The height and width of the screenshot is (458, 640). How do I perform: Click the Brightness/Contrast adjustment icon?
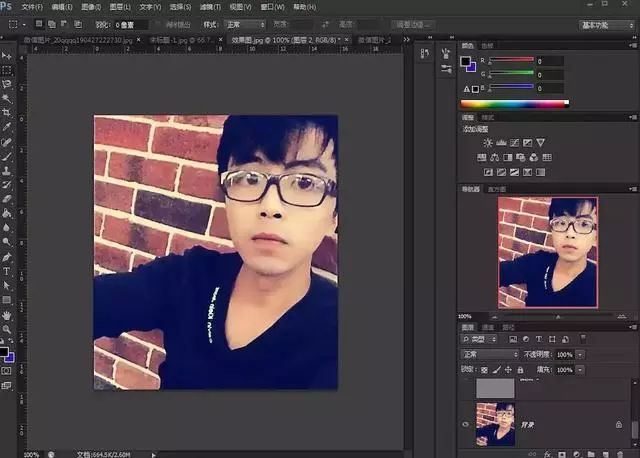pyautogui.click(x=488, y=143)
